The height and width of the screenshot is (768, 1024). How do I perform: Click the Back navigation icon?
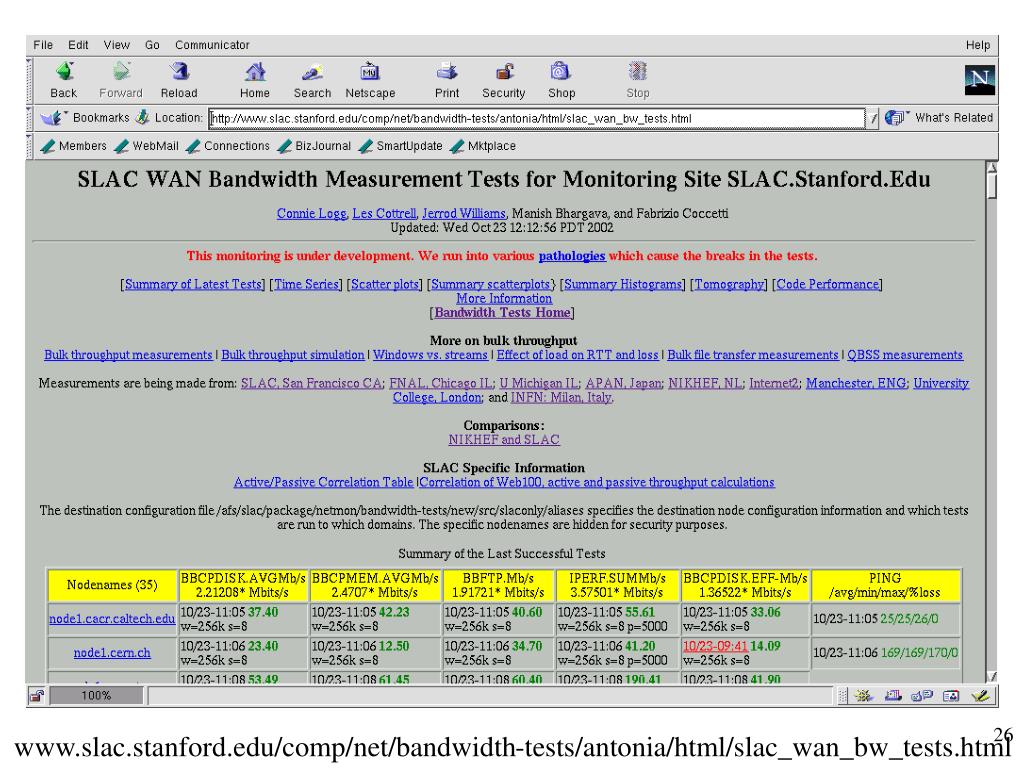coord(64,72)
